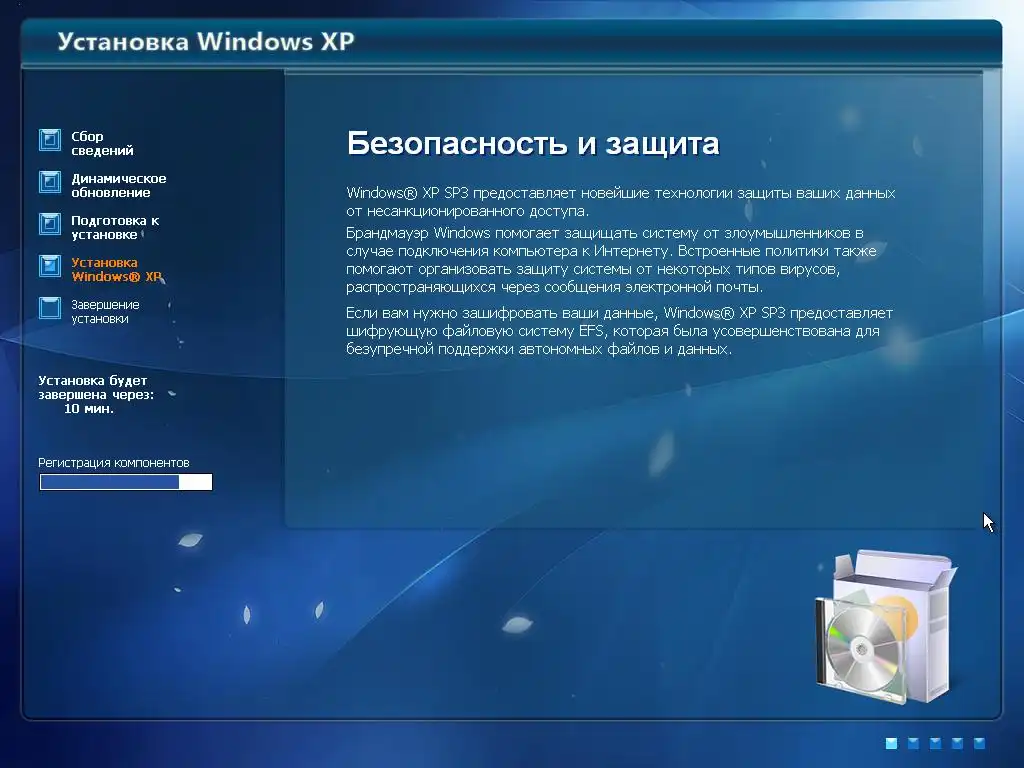Screen dimensions: 1024x768
Task: Click the Завершение установки step label
Action: [105, 312]
